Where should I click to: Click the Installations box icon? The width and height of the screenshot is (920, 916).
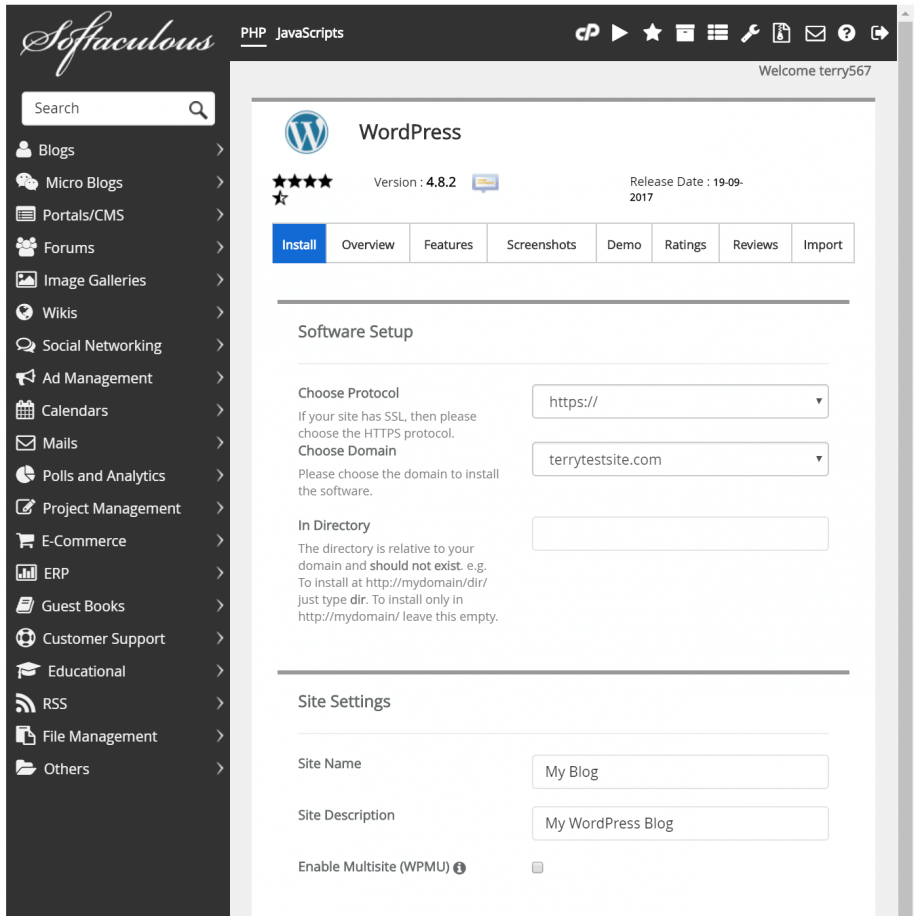click(x=686, y=33)
